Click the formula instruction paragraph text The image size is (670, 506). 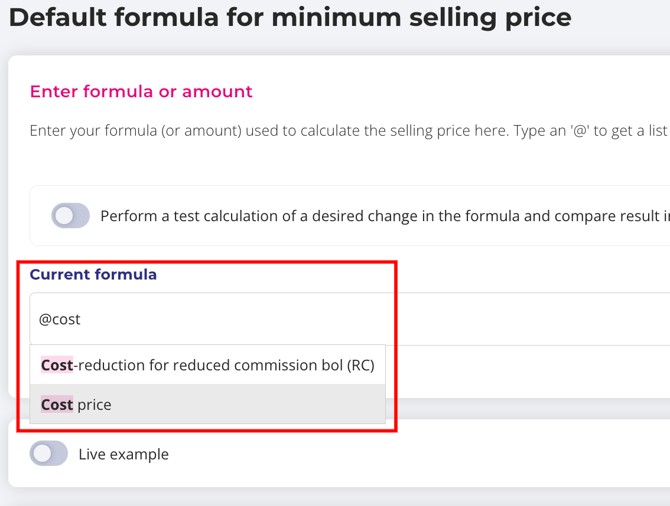point(300,131)
